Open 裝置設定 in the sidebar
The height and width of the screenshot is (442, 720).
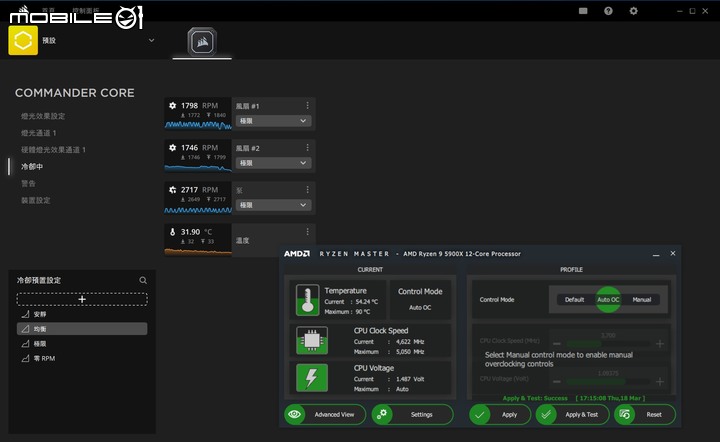point(36,201)
